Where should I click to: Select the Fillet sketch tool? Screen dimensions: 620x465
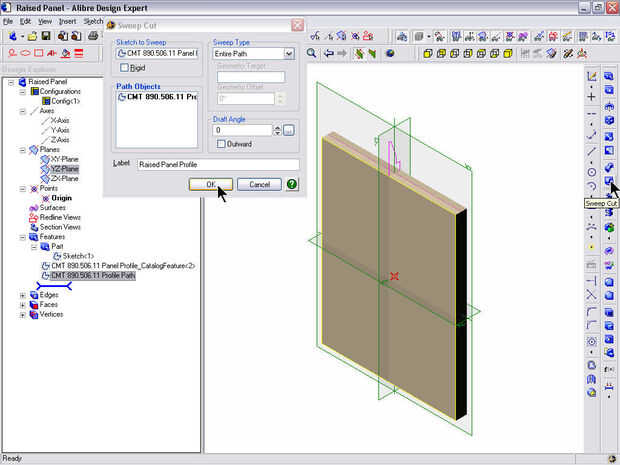click(x=592, y=312)
